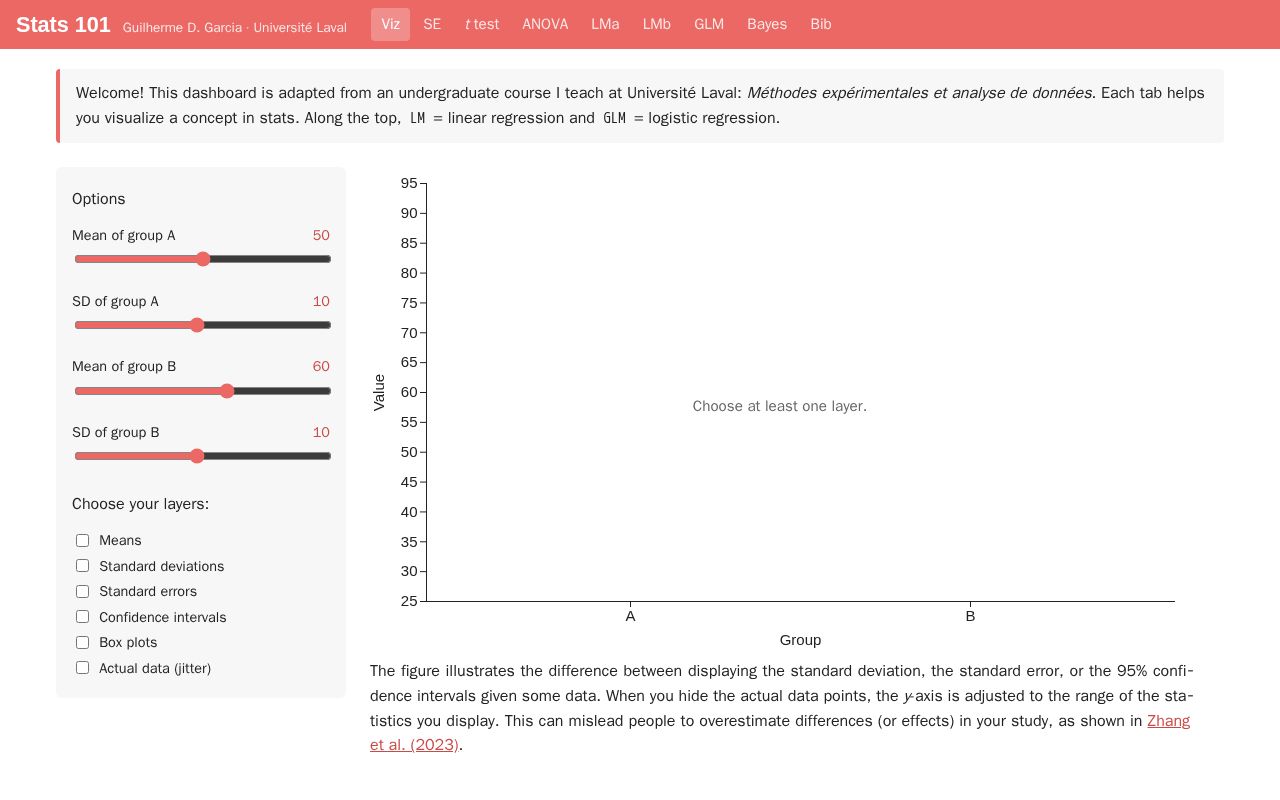Click the SD of group A slider handle
Viewport: 1280px width, 800px height.
point(197,325)
